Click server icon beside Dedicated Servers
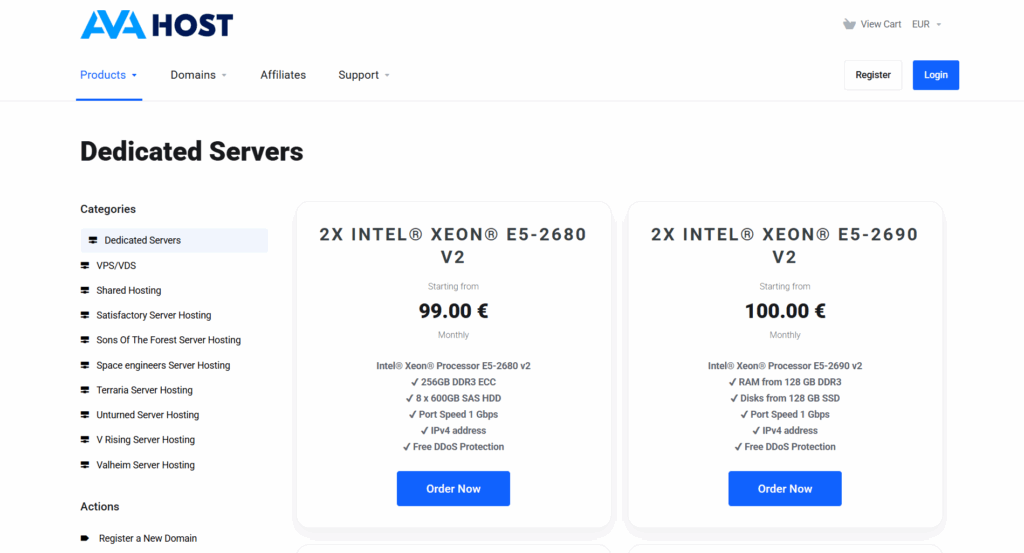The width and height of the screenshot is (1024, 553). pyautogui.click(x=93, y=240)
